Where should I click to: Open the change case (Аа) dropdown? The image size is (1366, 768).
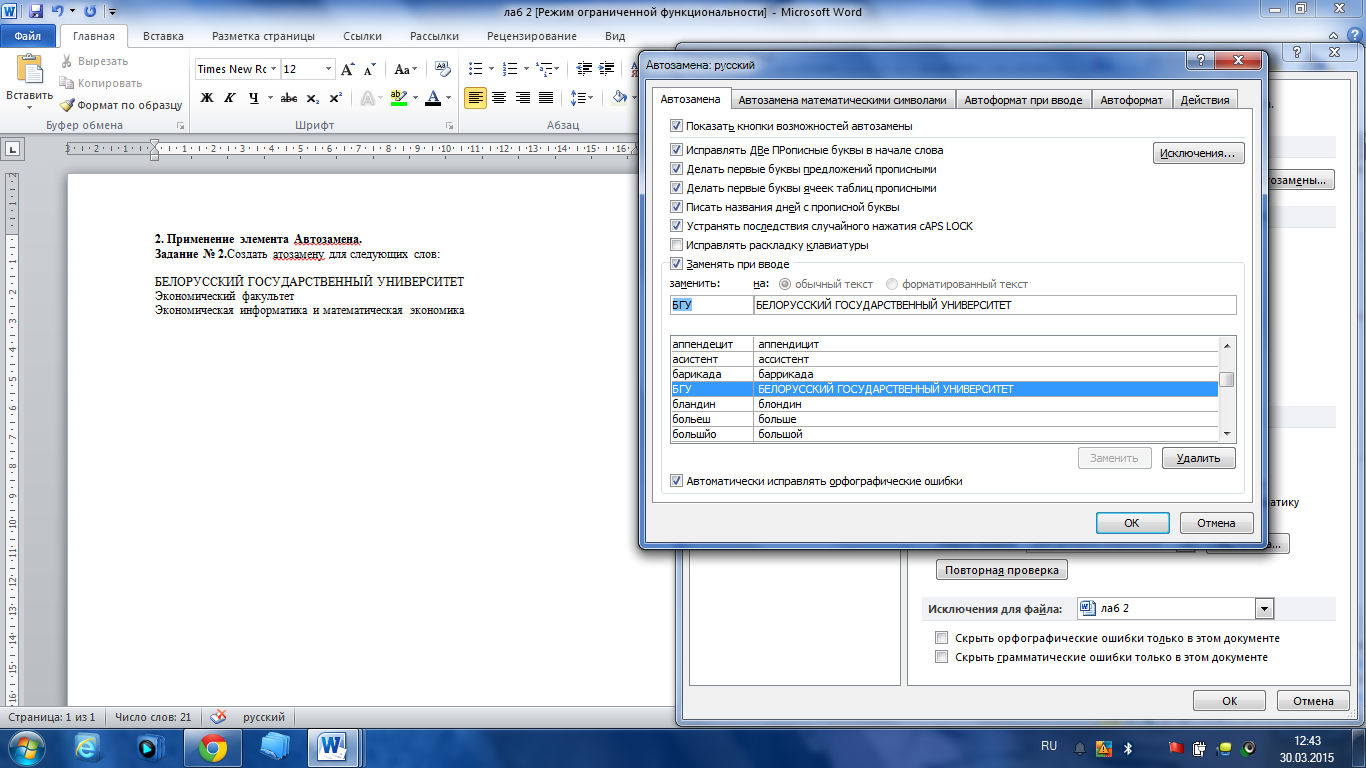(405, 69)
